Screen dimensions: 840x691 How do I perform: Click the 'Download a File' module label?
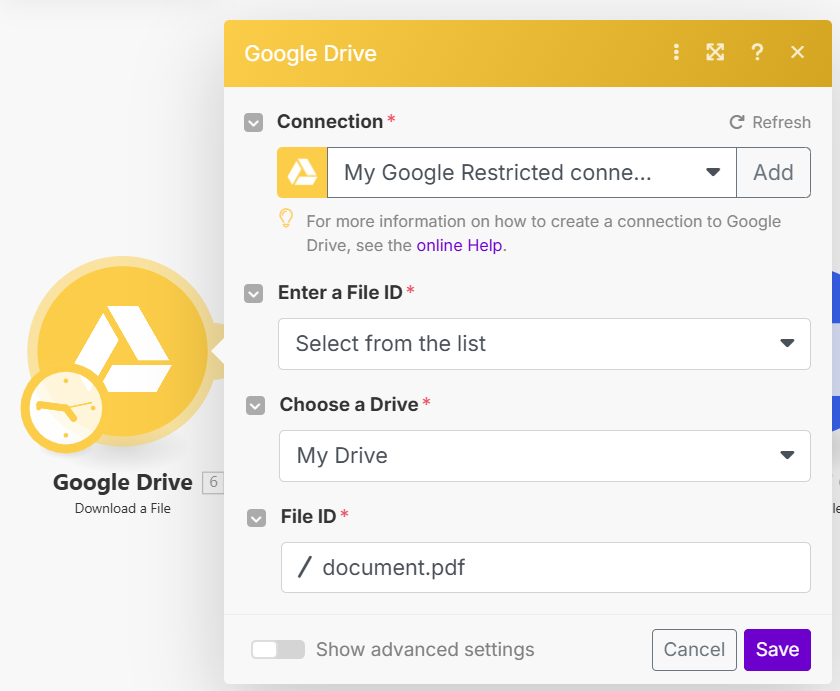click(123, 508)
